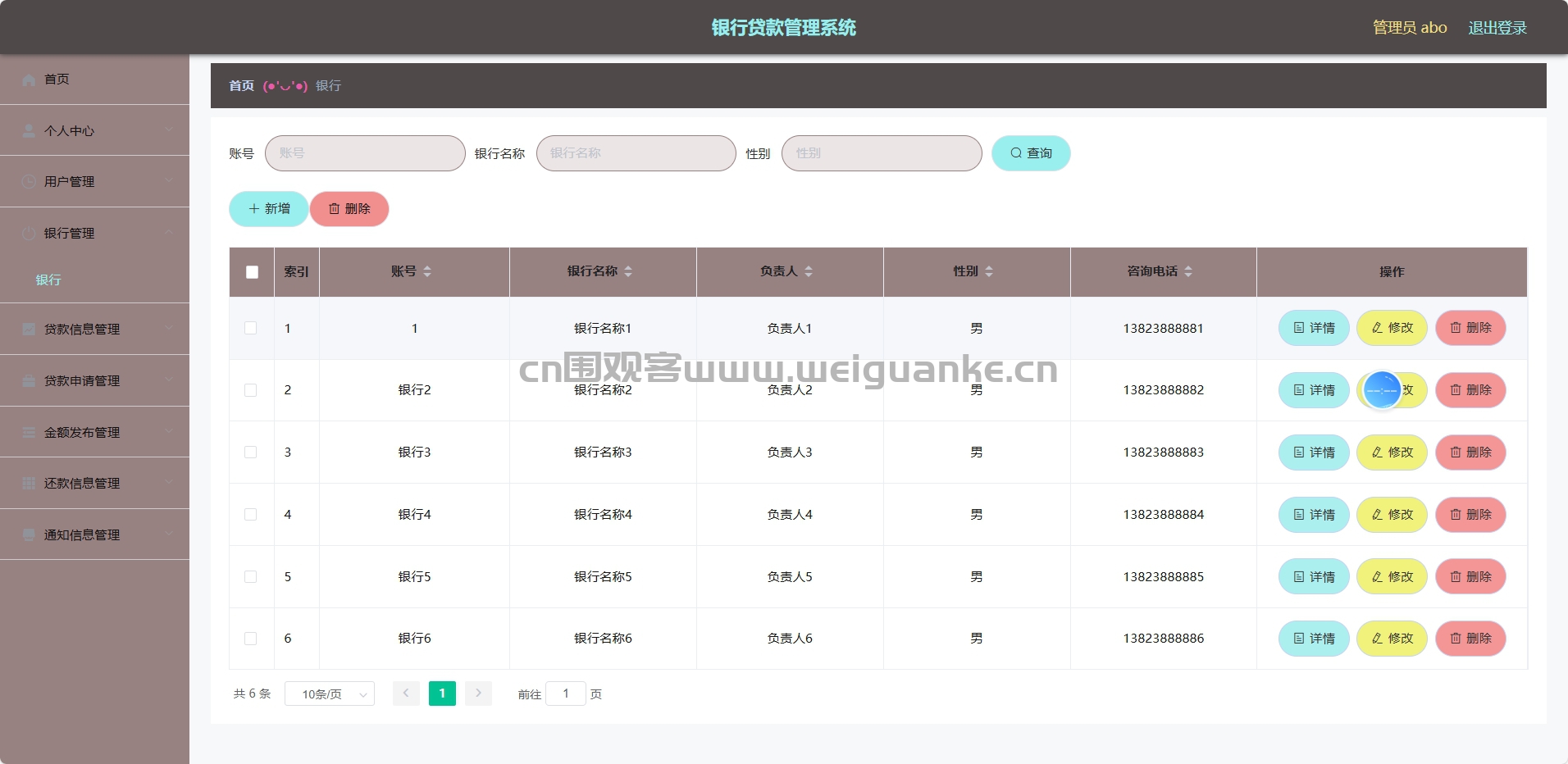
Task: Click 管理员 abo account text
Action: (1410, 28)
